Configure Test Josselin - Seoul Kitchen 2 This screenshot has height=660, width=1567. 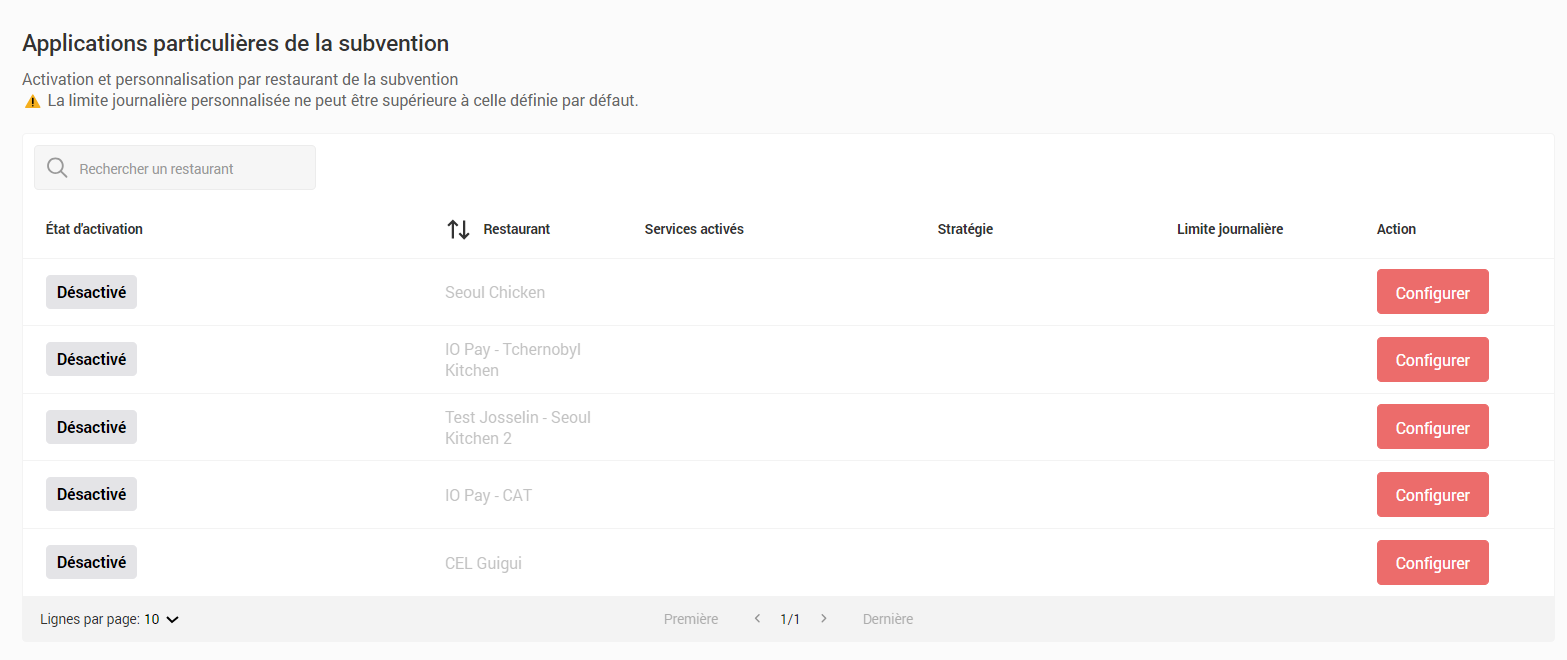coord(1432,427)
